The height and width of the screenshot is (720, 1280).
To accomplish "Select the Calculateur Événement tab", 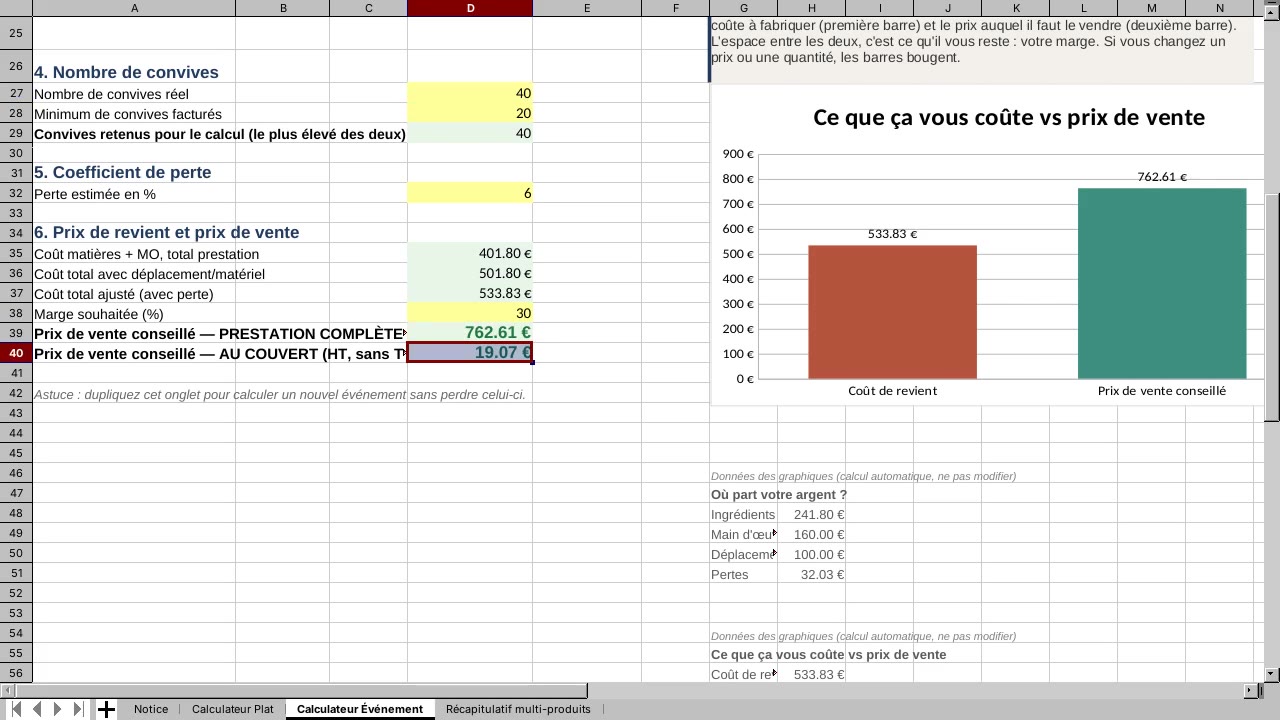I will point(360,709).
